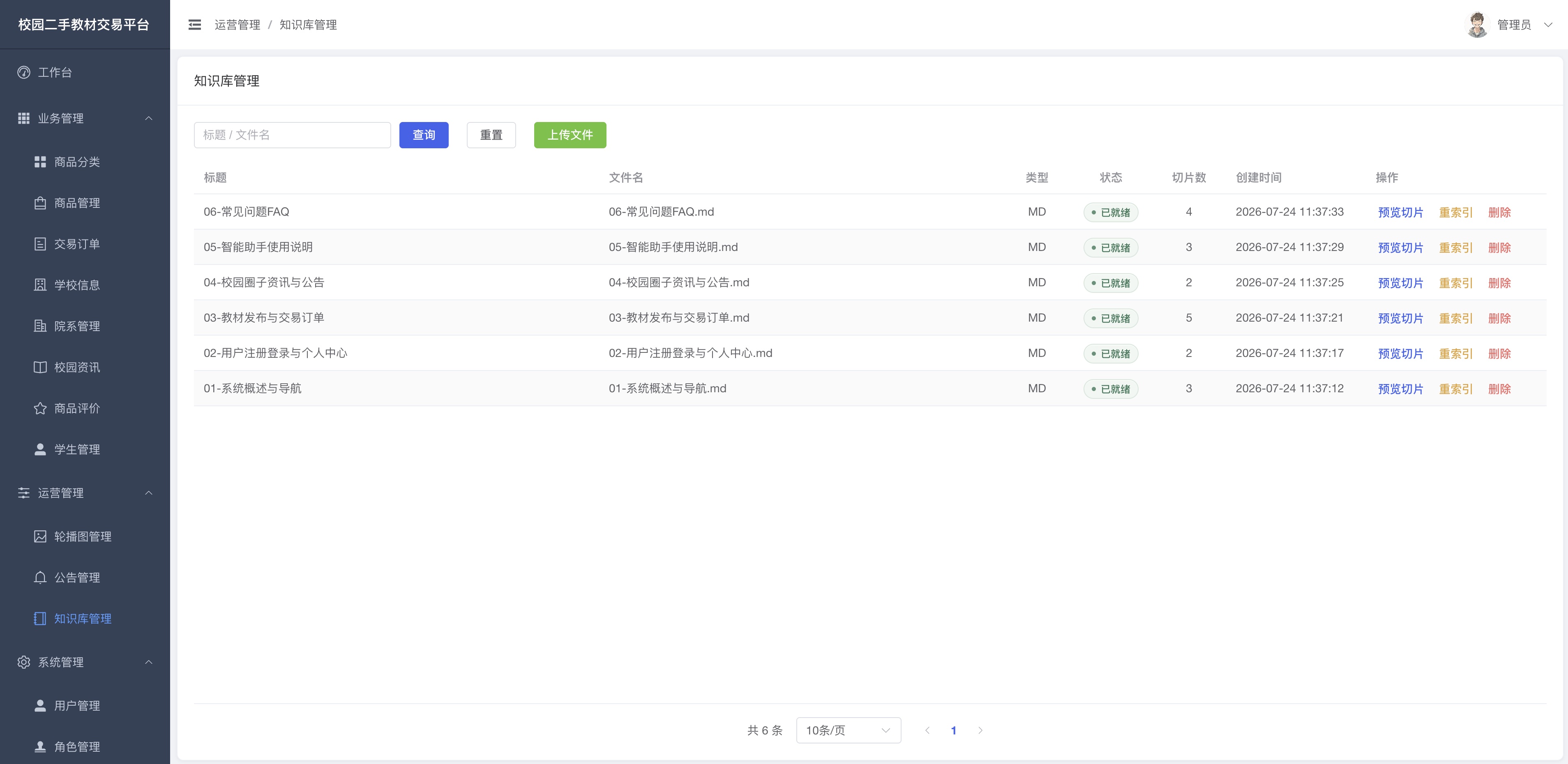
Task: Click the 创建时间 column header
Action: (1258, 177)
